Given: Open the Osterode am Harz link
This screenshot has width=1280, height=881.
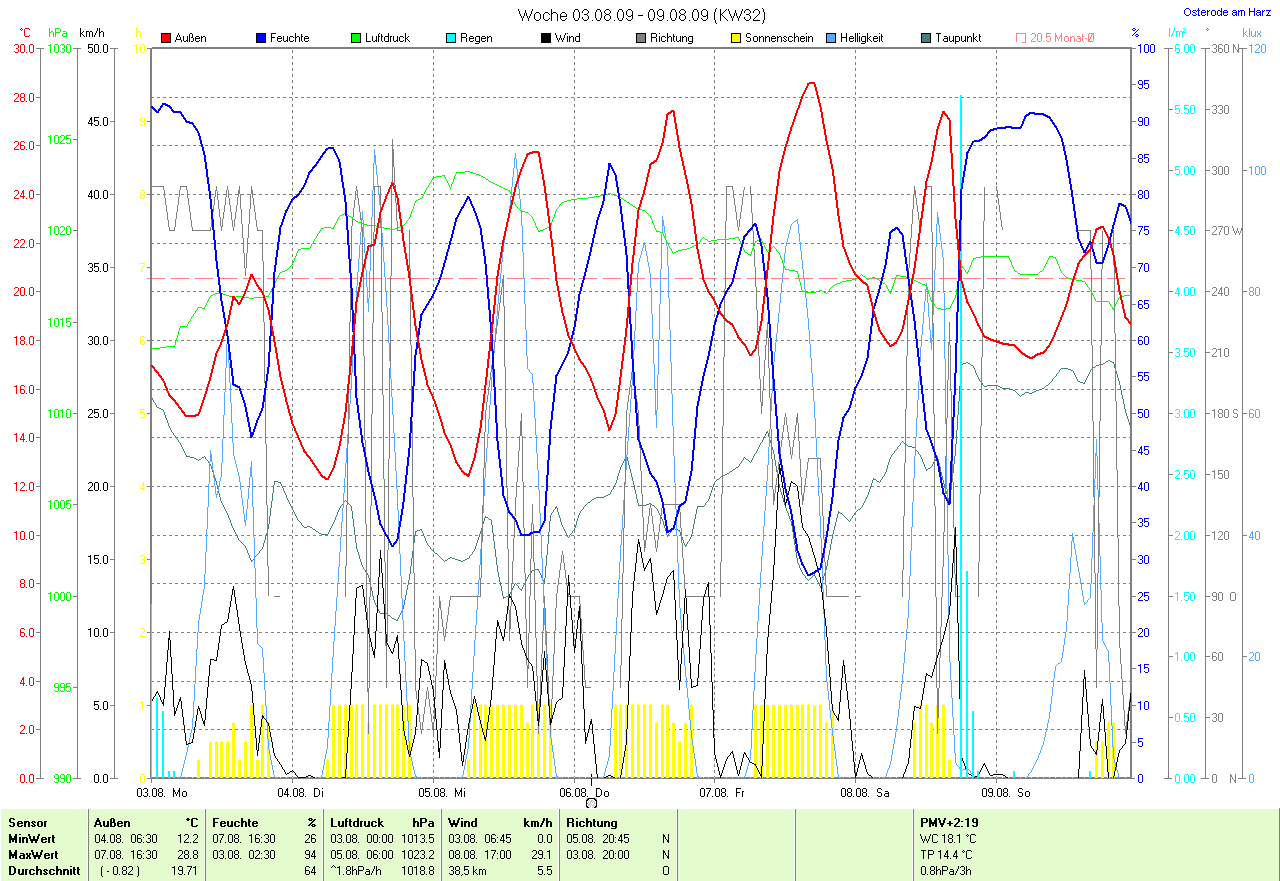Looking at the screenshot, I should point(1227,12).
